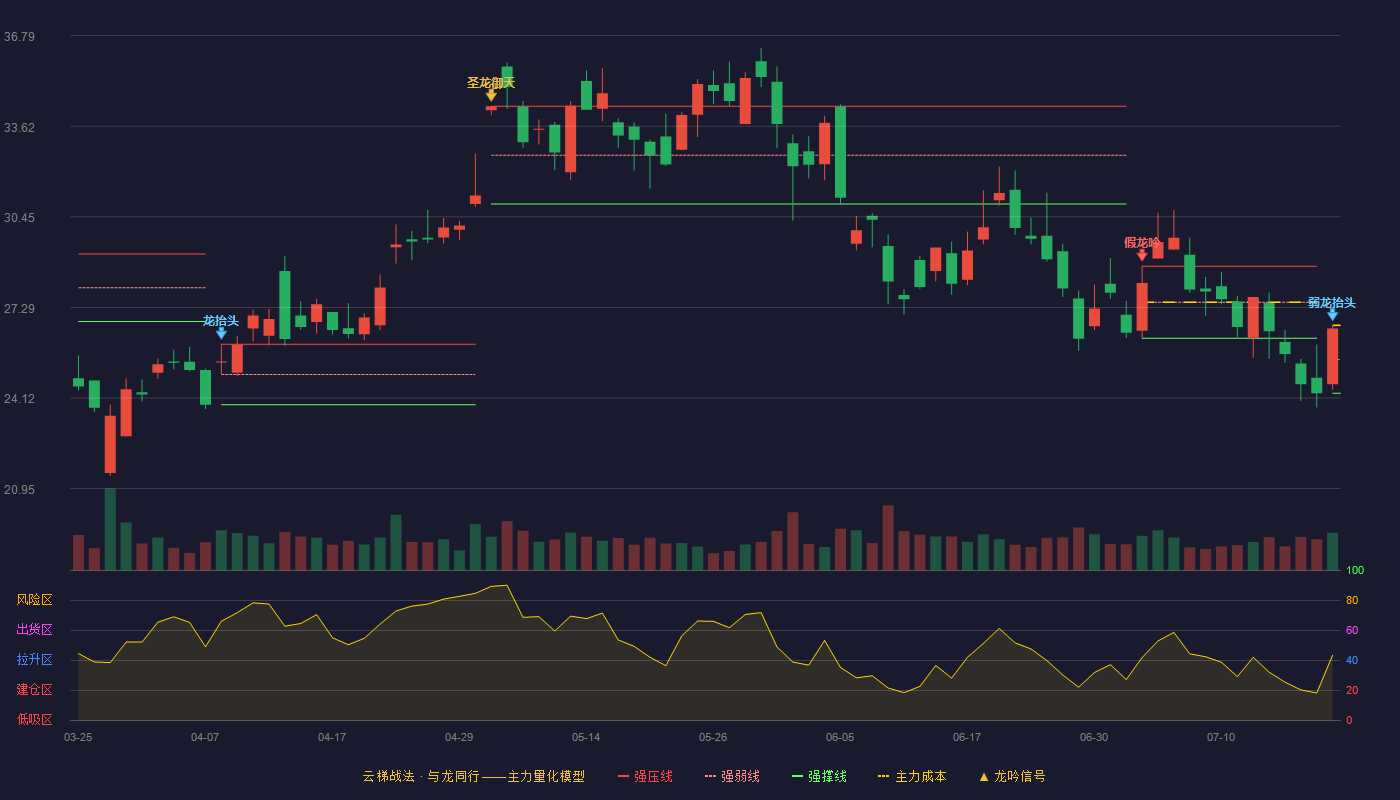Toggle the 主力成本 legend entry
The width and height of the screenshot is (1400, 800).
coord(912,776)
